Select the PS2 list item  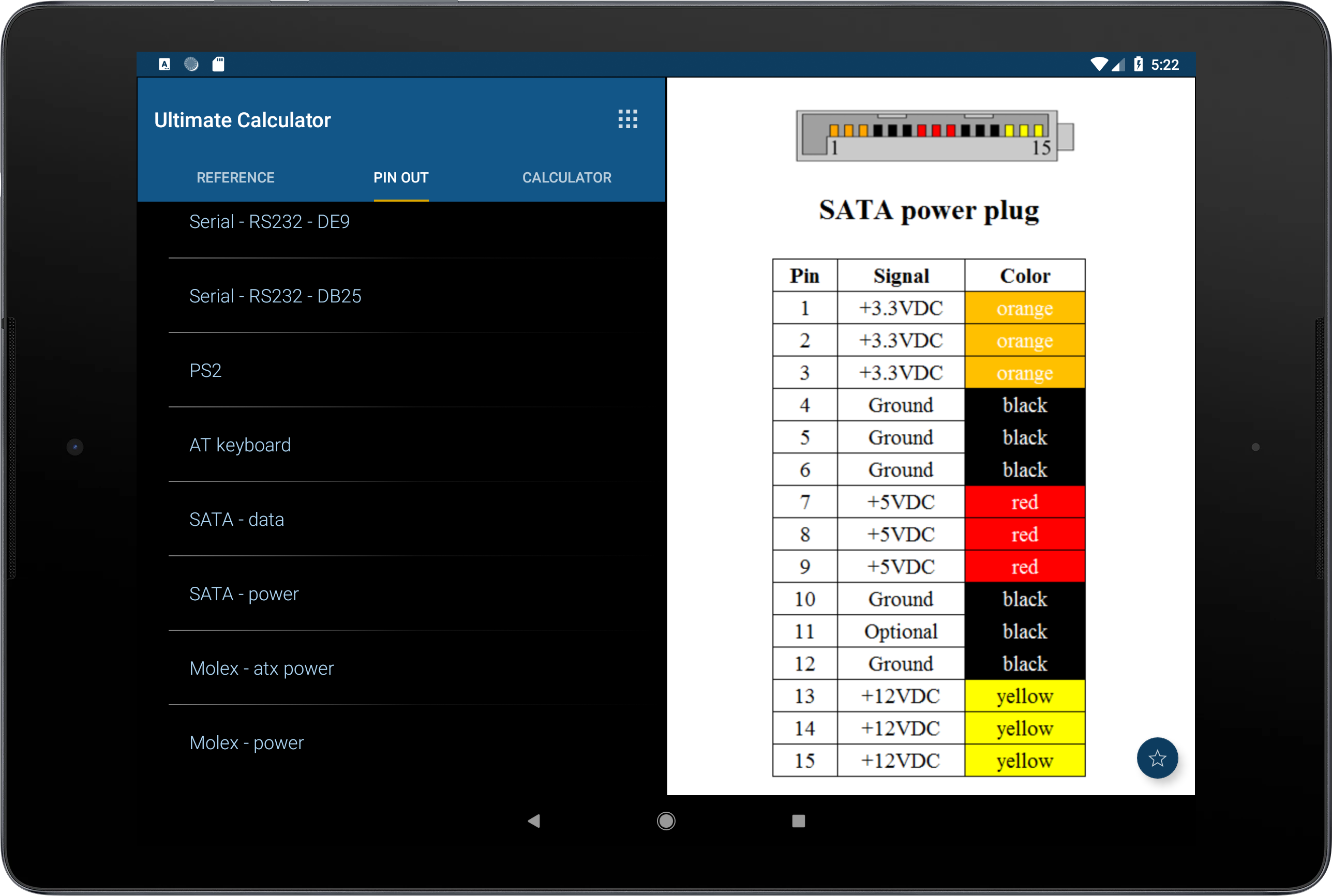click(x=205, y=370)
